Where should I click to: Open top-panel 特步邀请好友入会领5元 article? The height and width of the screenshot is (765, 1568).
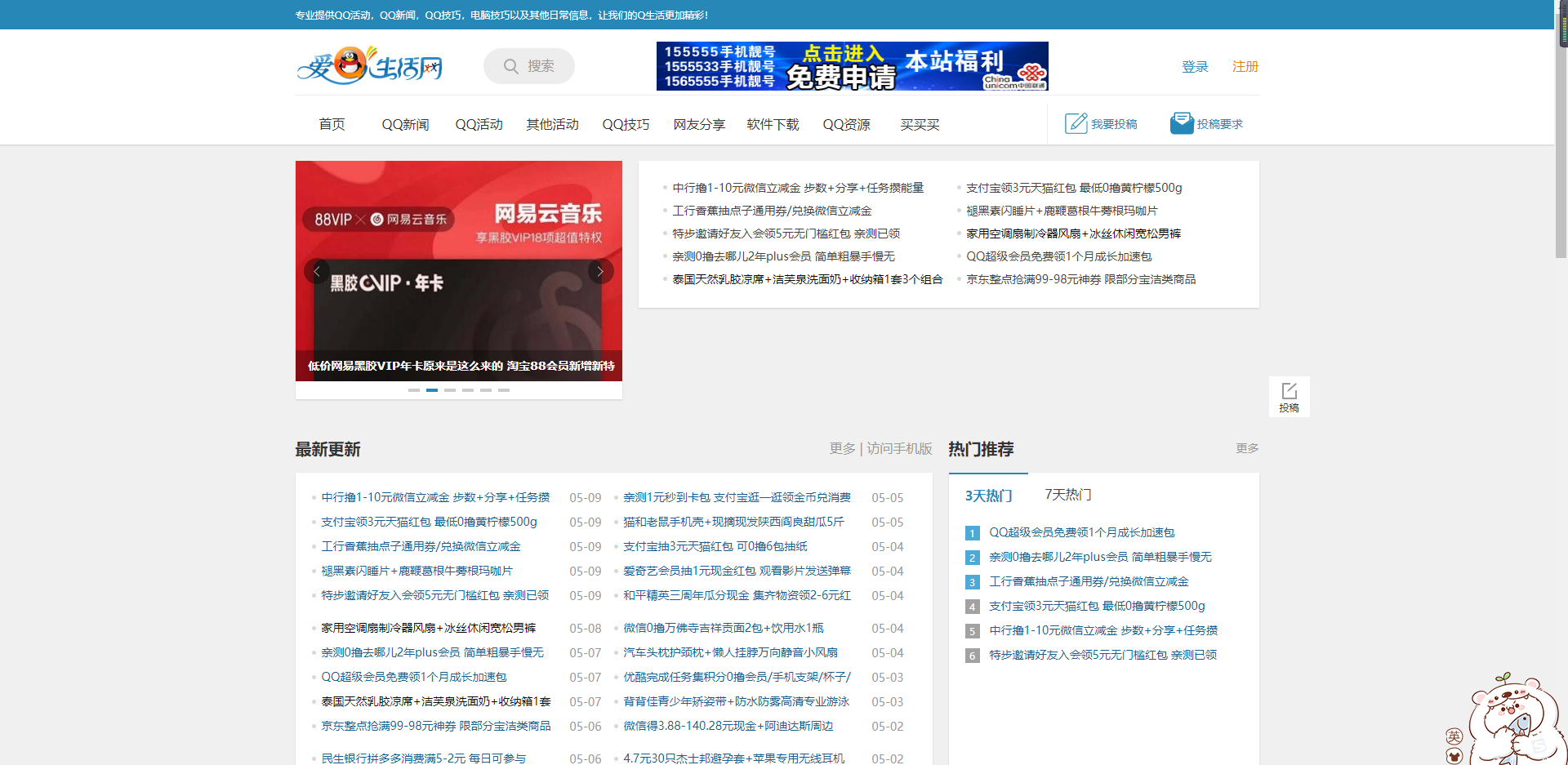(x=786, y=234)
